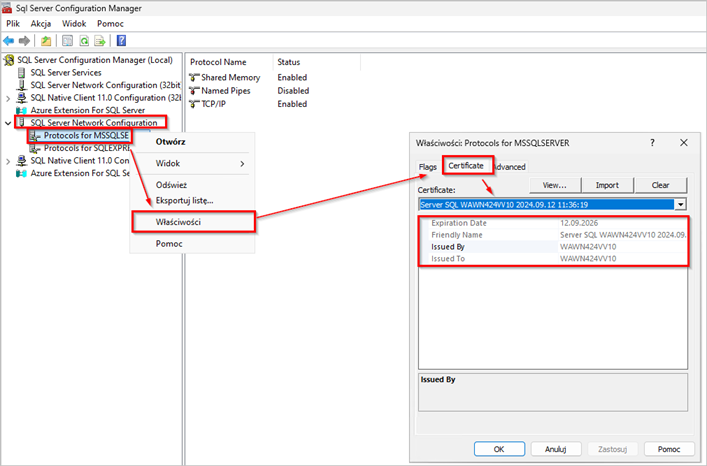
Task: Choose Pomoc in the context menu
Action: (193, 244)
